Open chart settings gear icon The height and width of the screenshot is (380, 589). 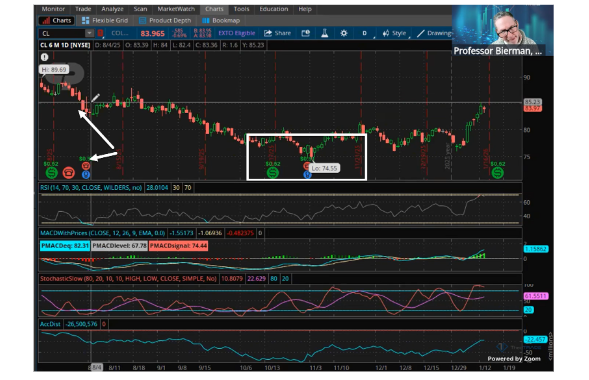344,33
